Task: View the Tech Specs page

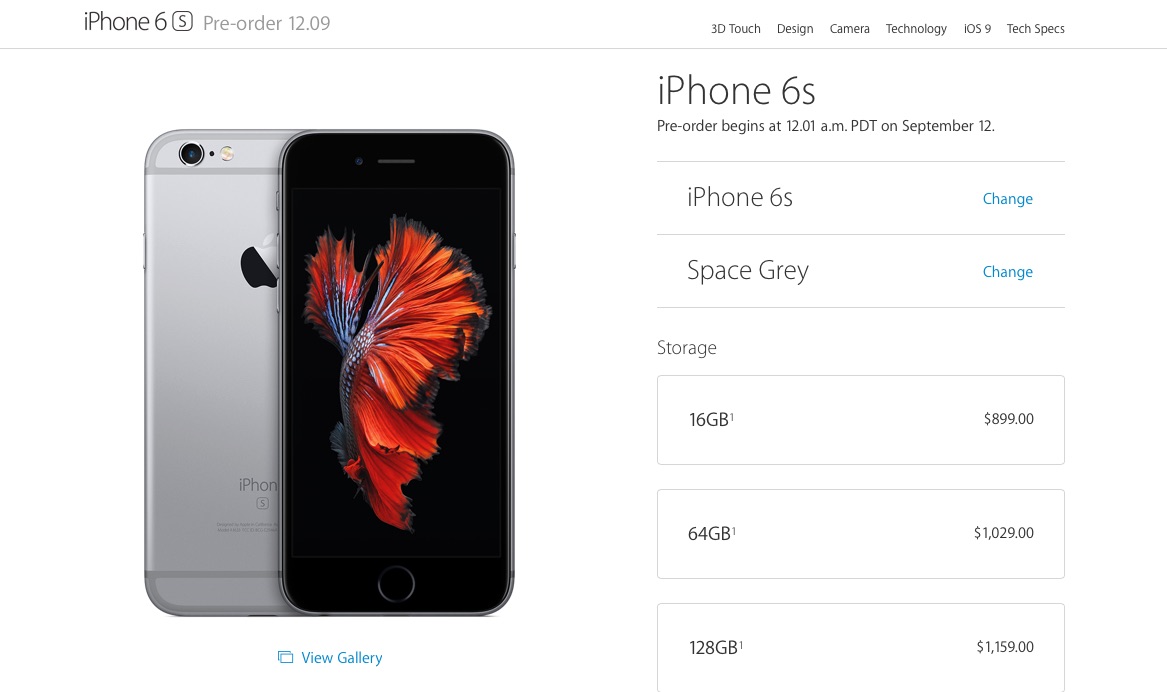Action: pos(1035,29)
